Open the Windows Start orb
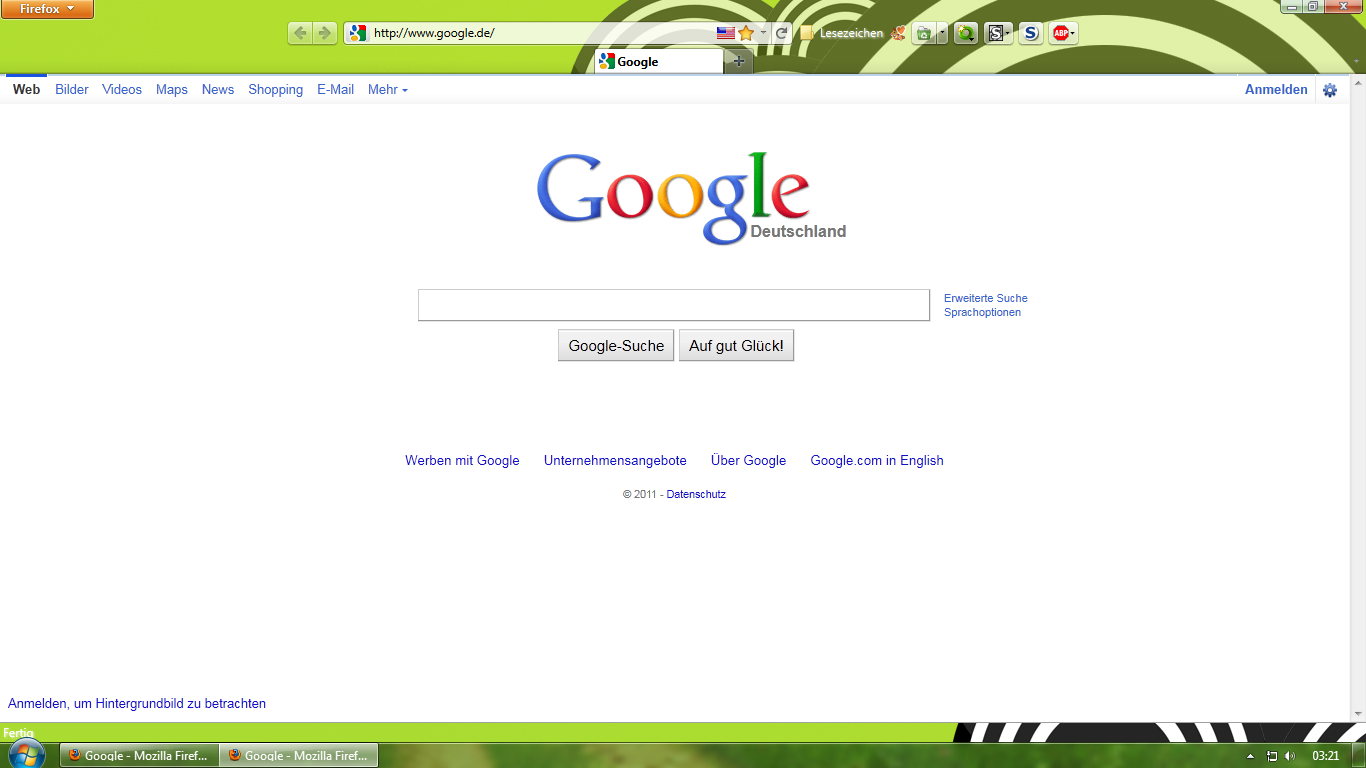Viewport: 1366px width, 768px height. pos(27,754)
